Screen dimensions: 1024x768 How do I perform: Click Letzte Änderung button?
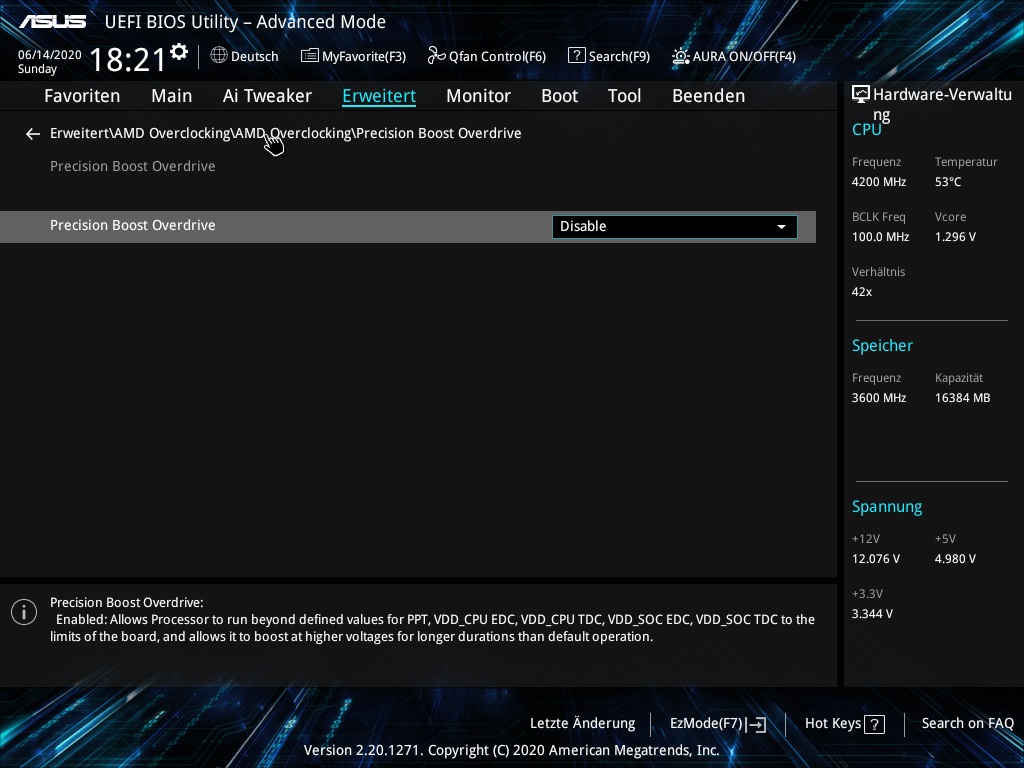(583, 724)
